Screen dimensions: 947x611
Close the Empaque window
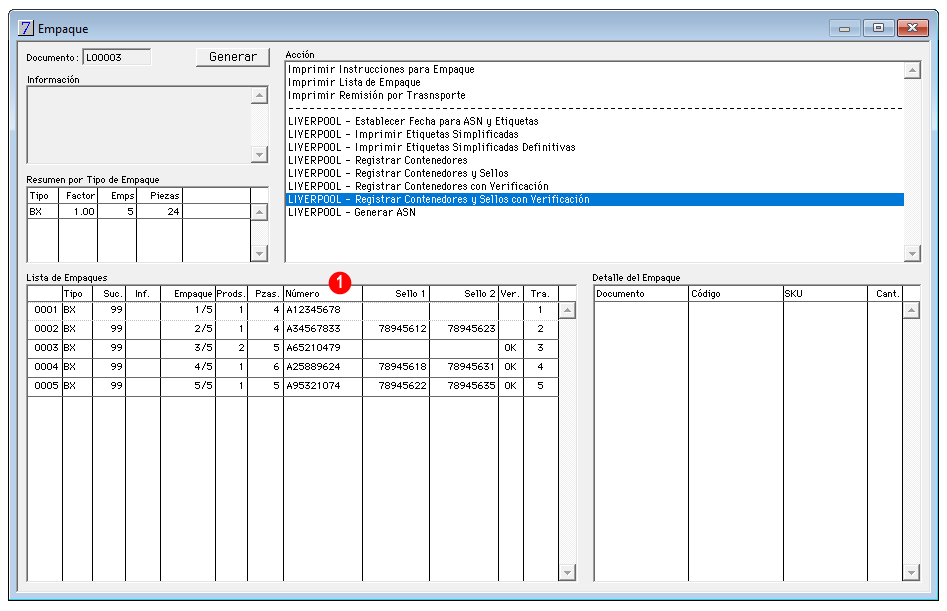tap(913, 28)
